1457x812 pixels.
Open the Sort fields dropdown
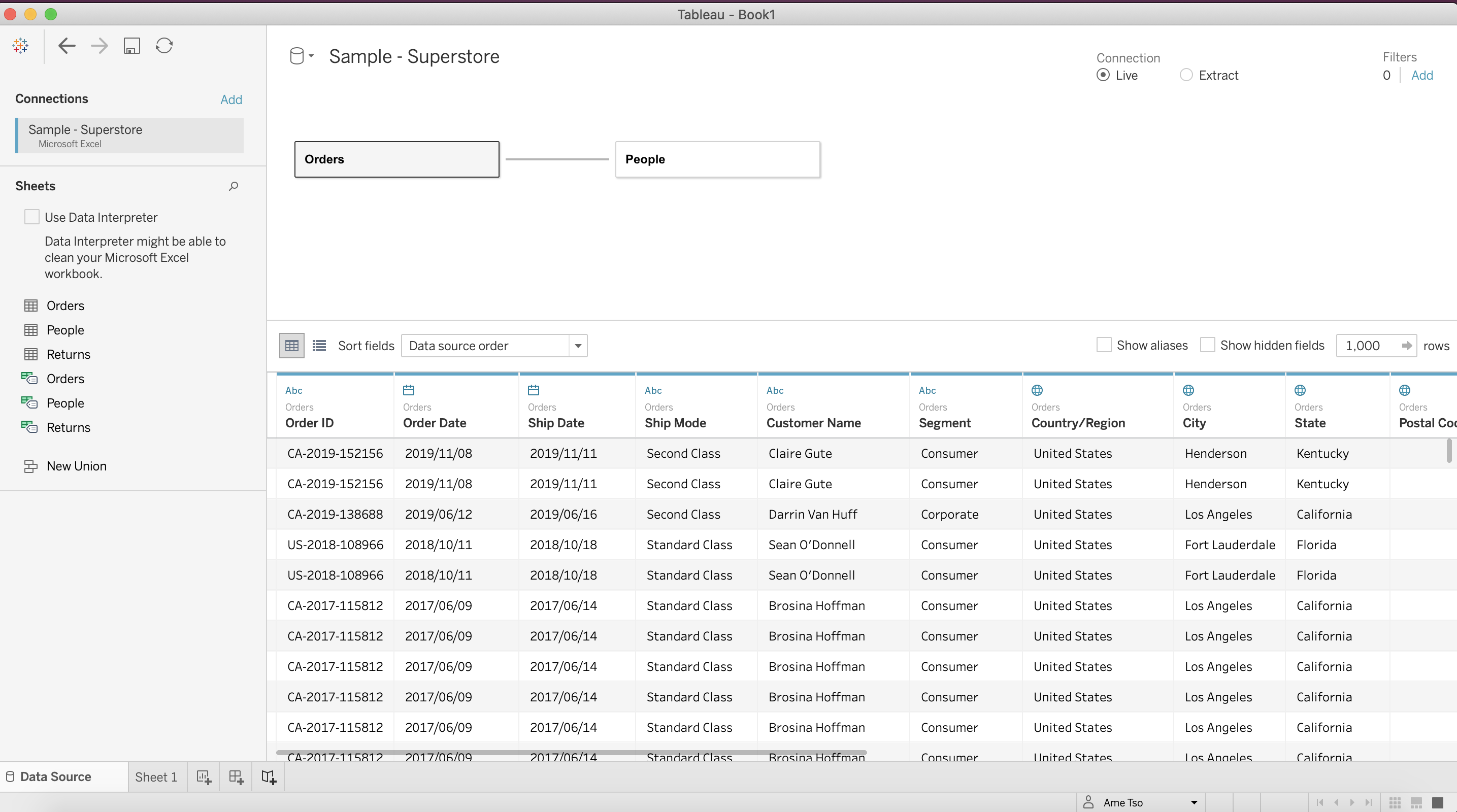pos(494,346)
